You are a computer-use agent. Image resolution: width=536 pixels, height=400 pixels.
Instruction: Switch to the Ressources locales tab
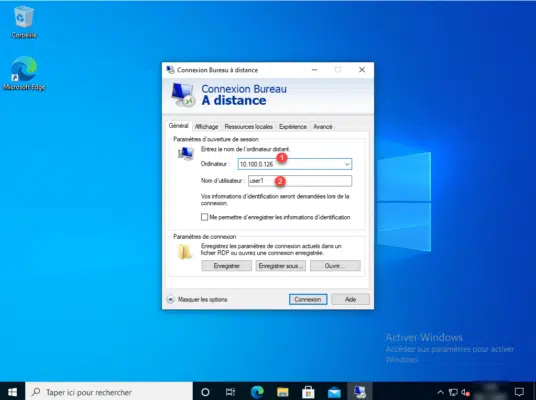pos(249,126)
